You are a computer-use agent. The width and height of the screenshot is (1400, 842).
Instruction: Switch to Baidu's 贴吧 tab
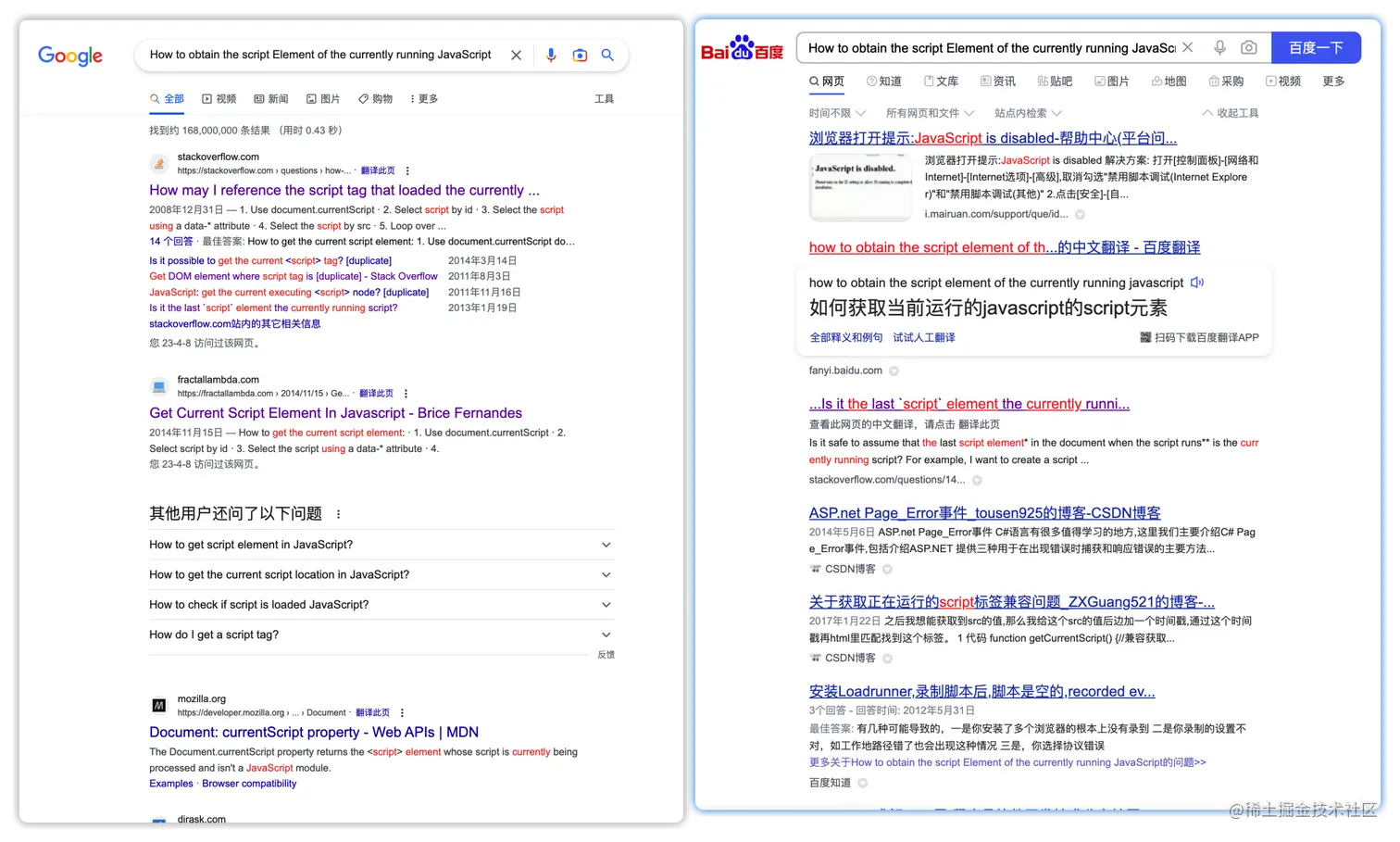pyautogui.click(x=1055, y=82)
